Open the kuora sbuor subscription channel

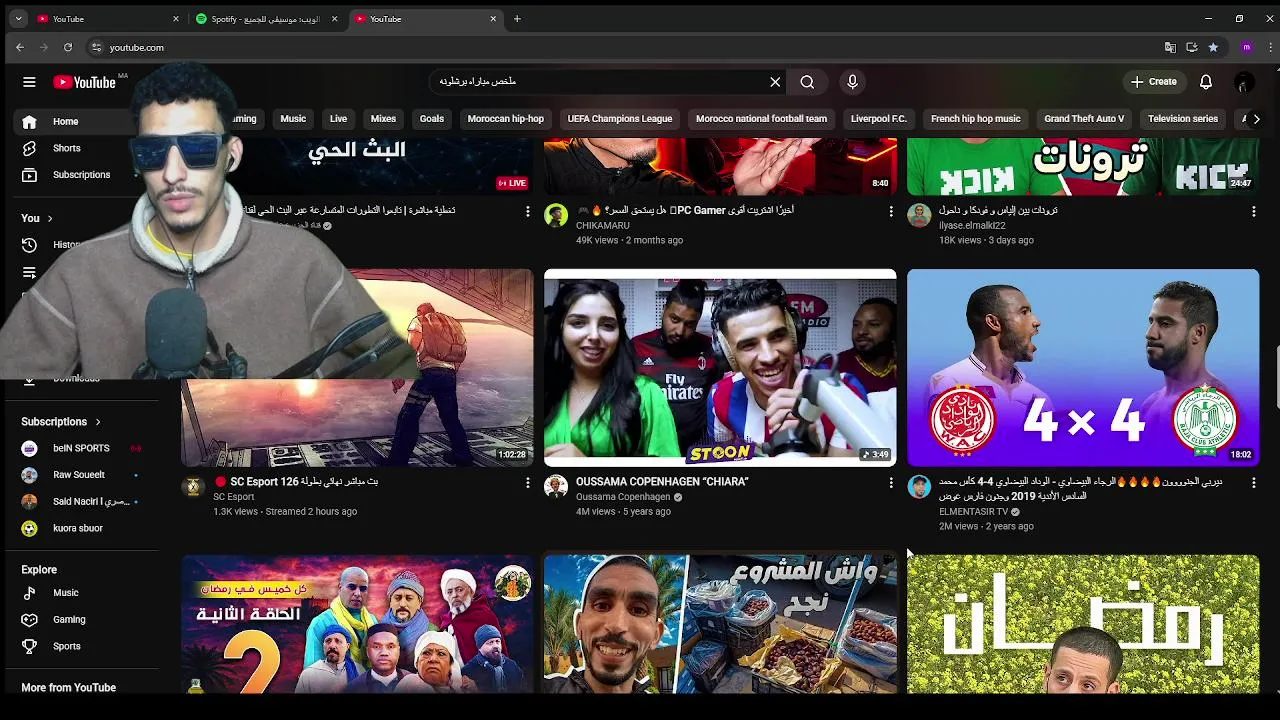(78, 528)
